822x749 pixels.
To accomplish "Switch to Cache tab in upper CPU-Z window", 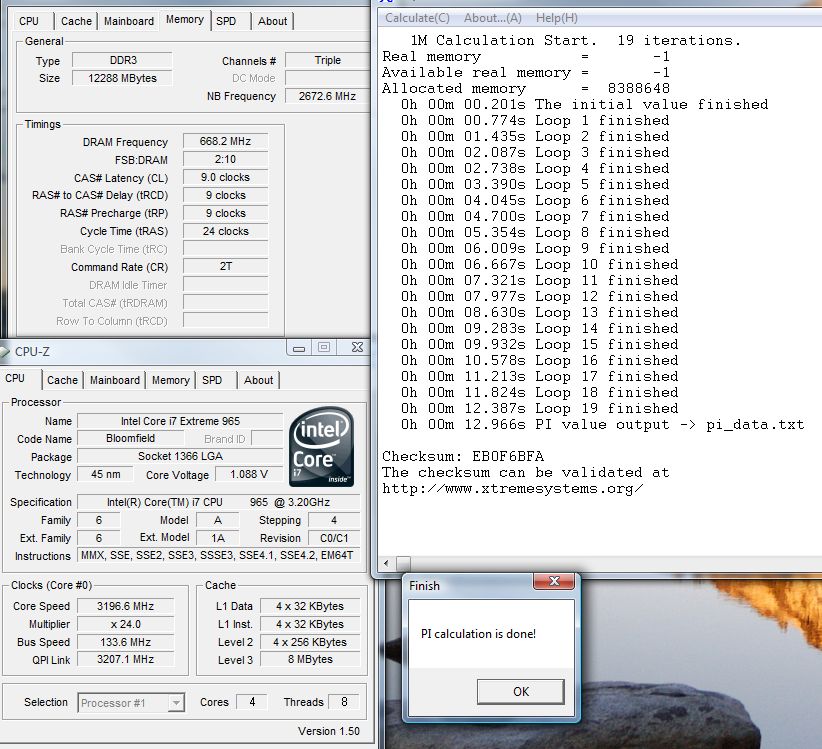I will [x=76, y=21].
